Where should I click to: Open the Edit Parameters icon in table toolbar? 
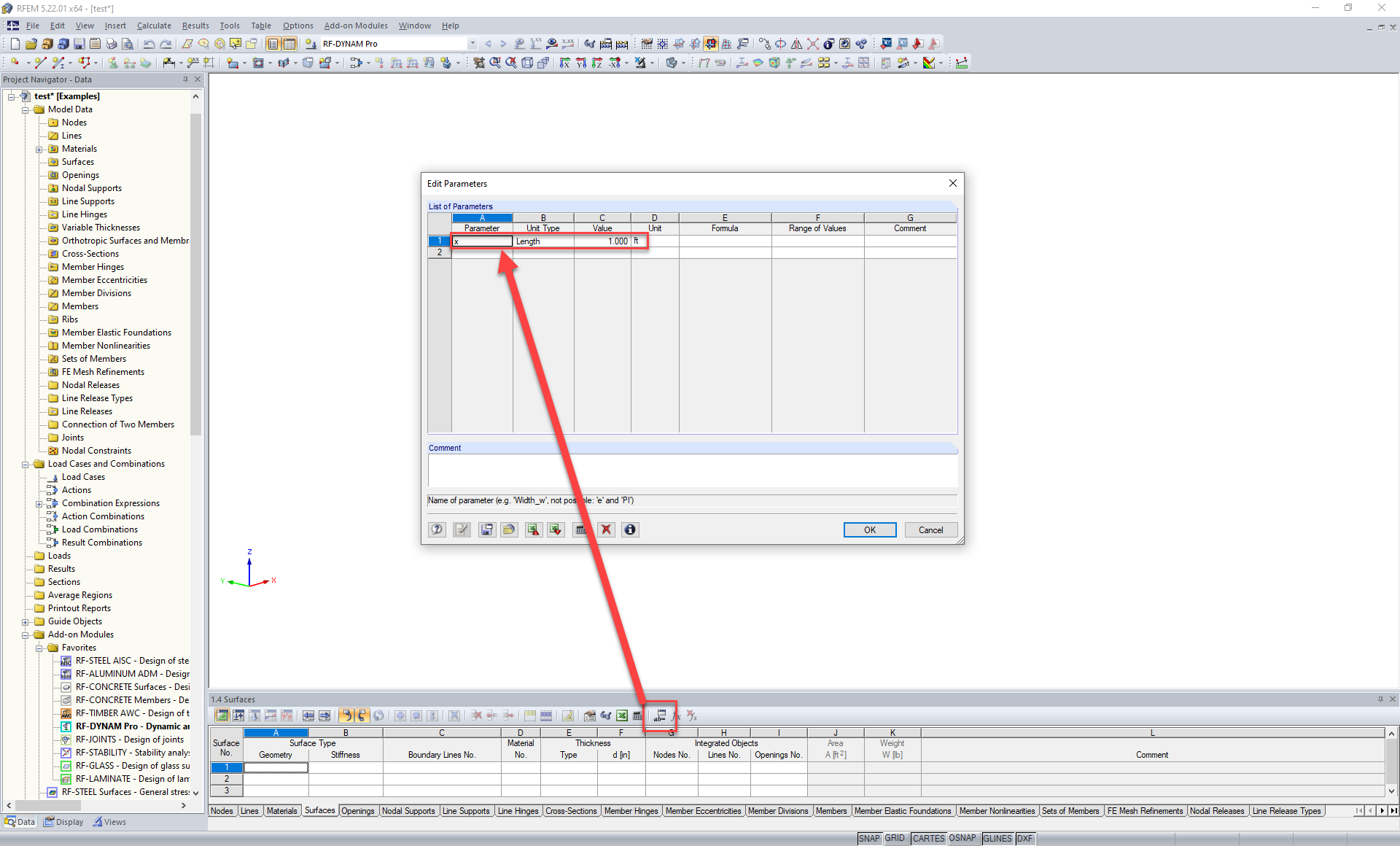(660, 715)
